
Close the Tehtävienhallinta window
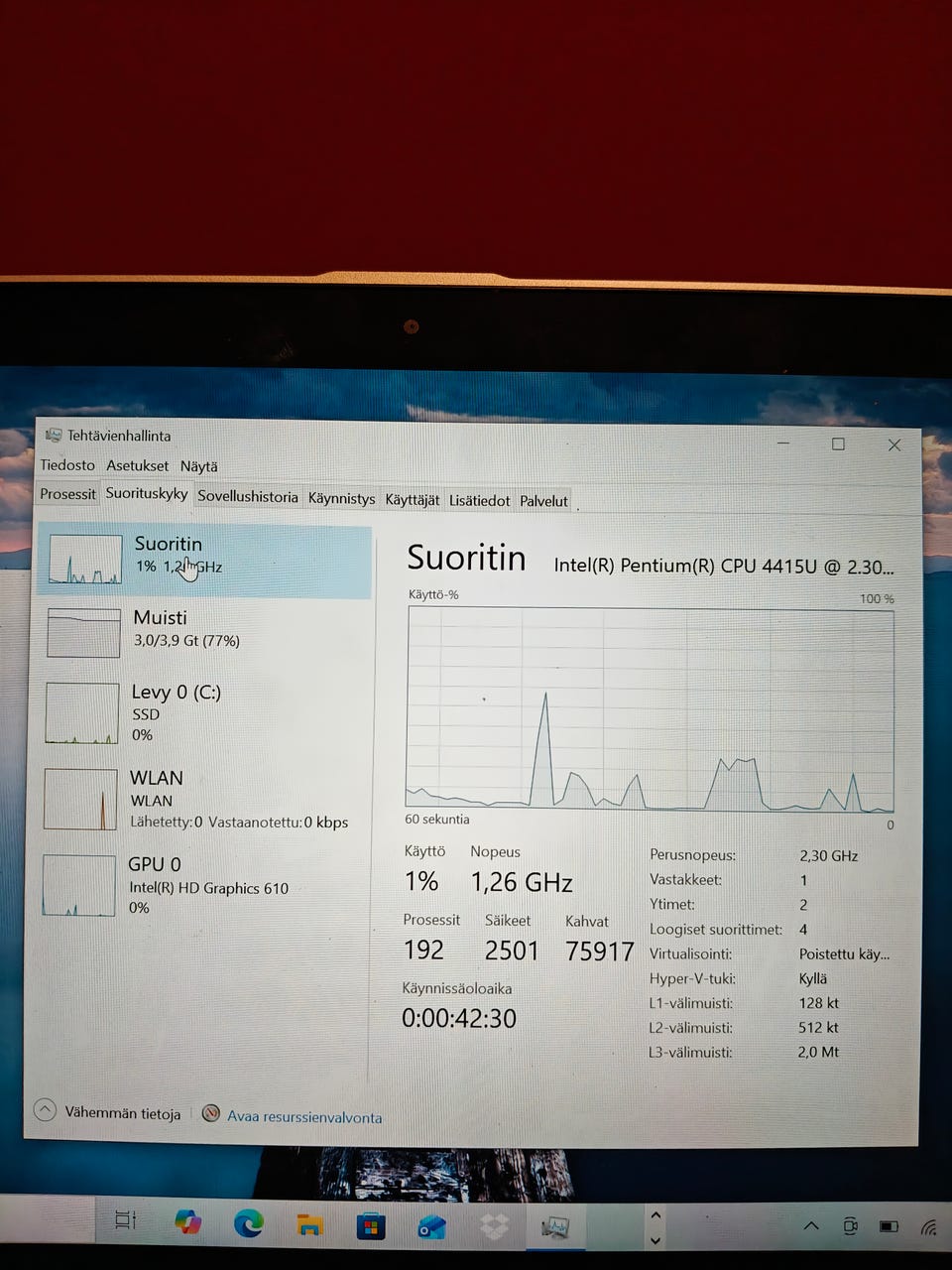point(894,444)
